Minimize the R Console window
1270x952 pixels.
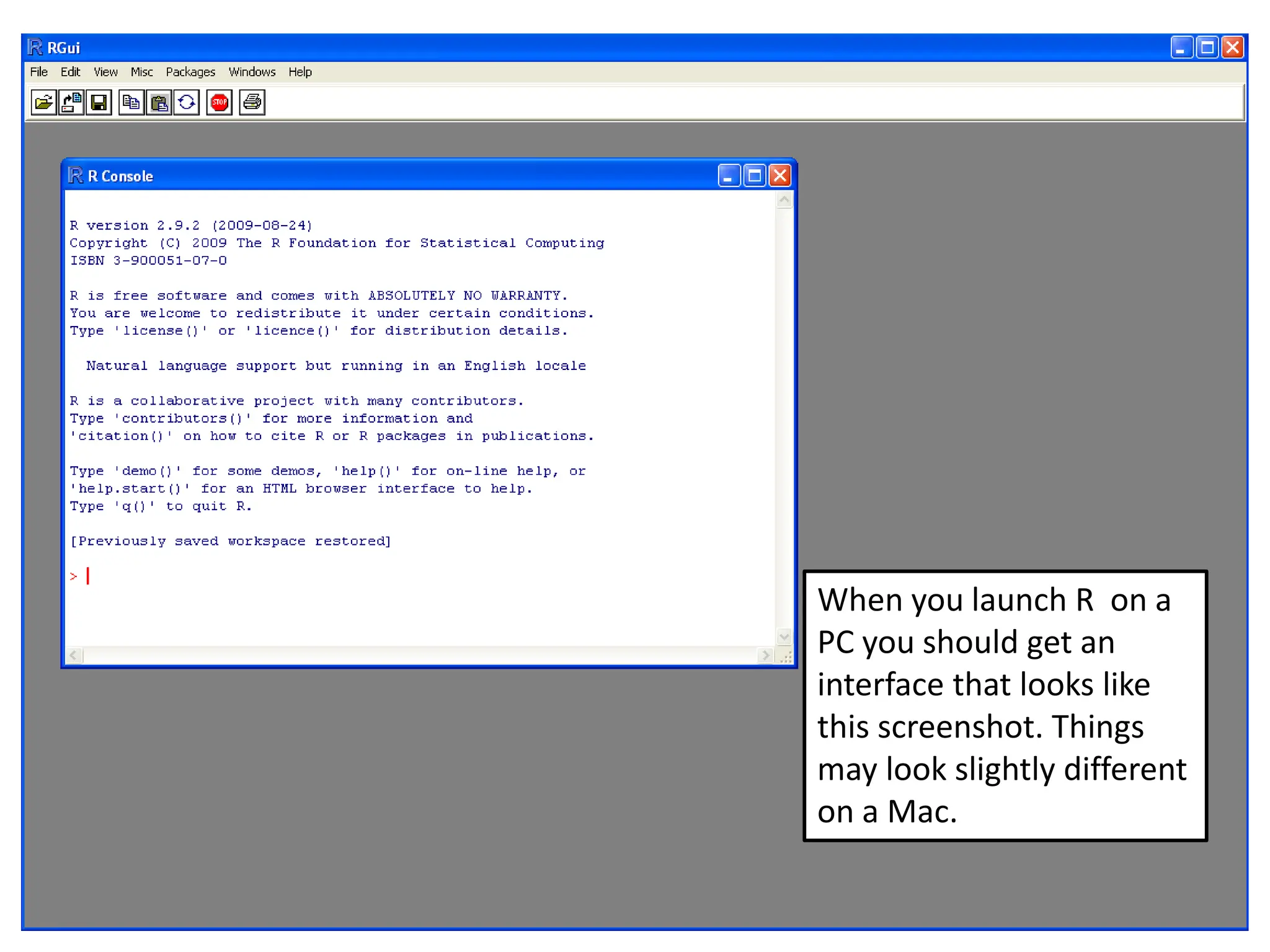click(x=729, y=176)
